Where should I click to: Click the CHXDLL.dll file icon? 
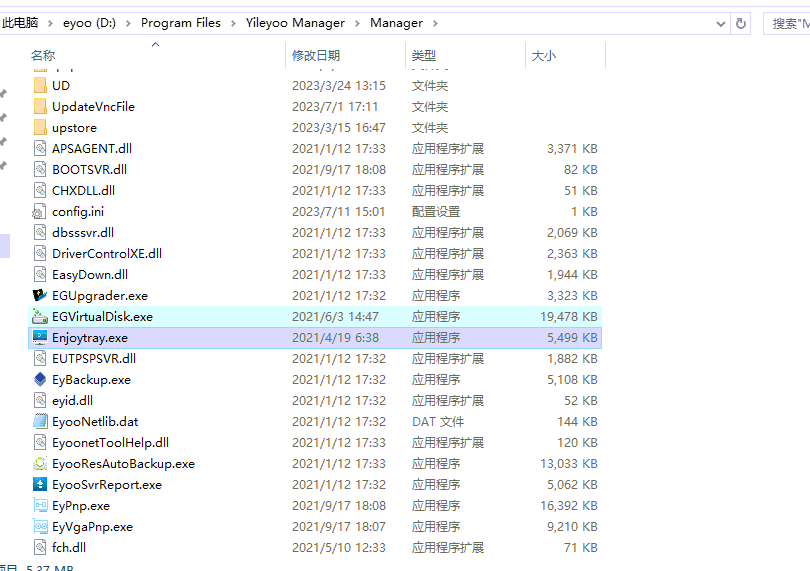click(x=40, y=190)
